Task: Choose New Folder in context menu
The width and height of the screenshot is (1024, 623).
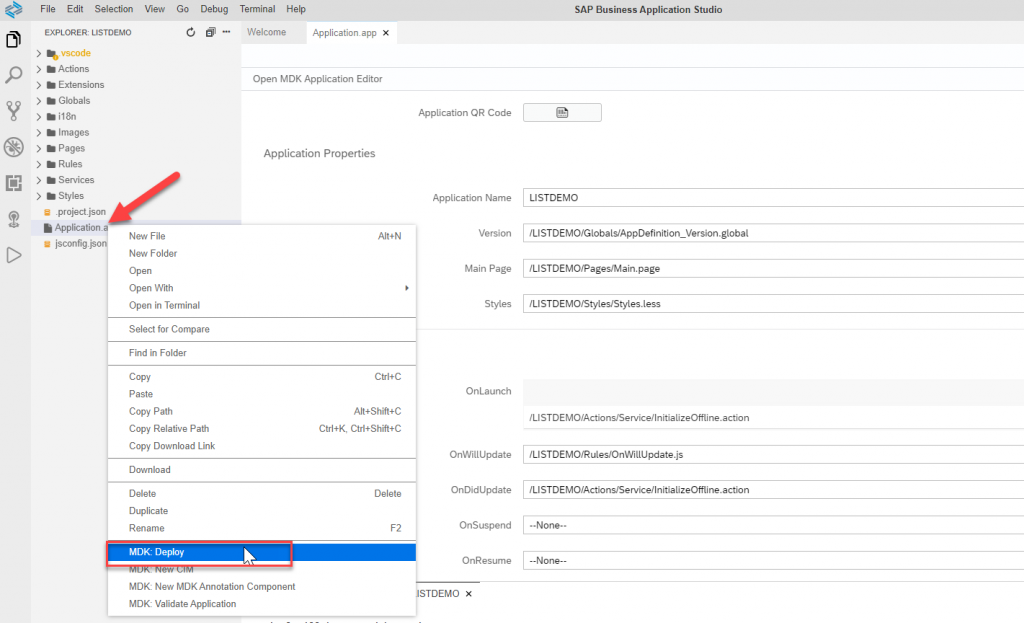Action: [262, 253]
